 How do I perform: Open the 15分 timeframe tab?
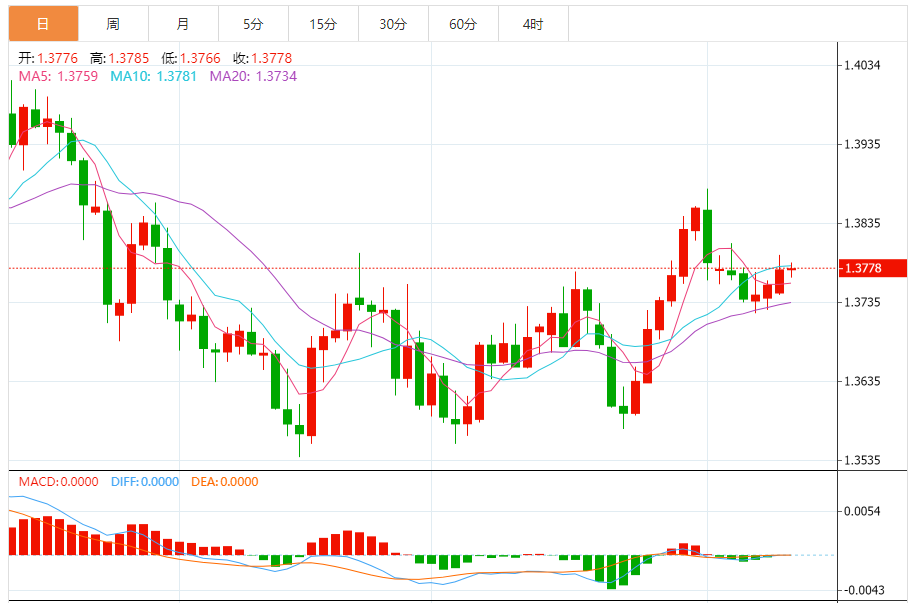tap(323, 24)
